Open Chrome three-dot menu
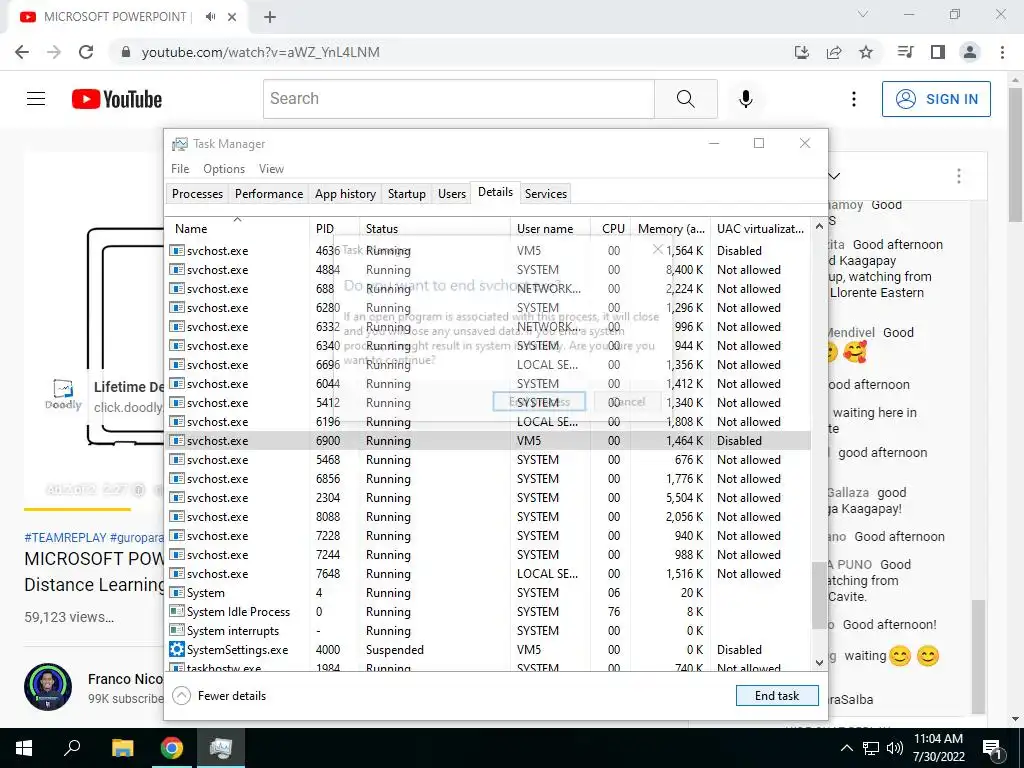 (x=1002, y=52)
